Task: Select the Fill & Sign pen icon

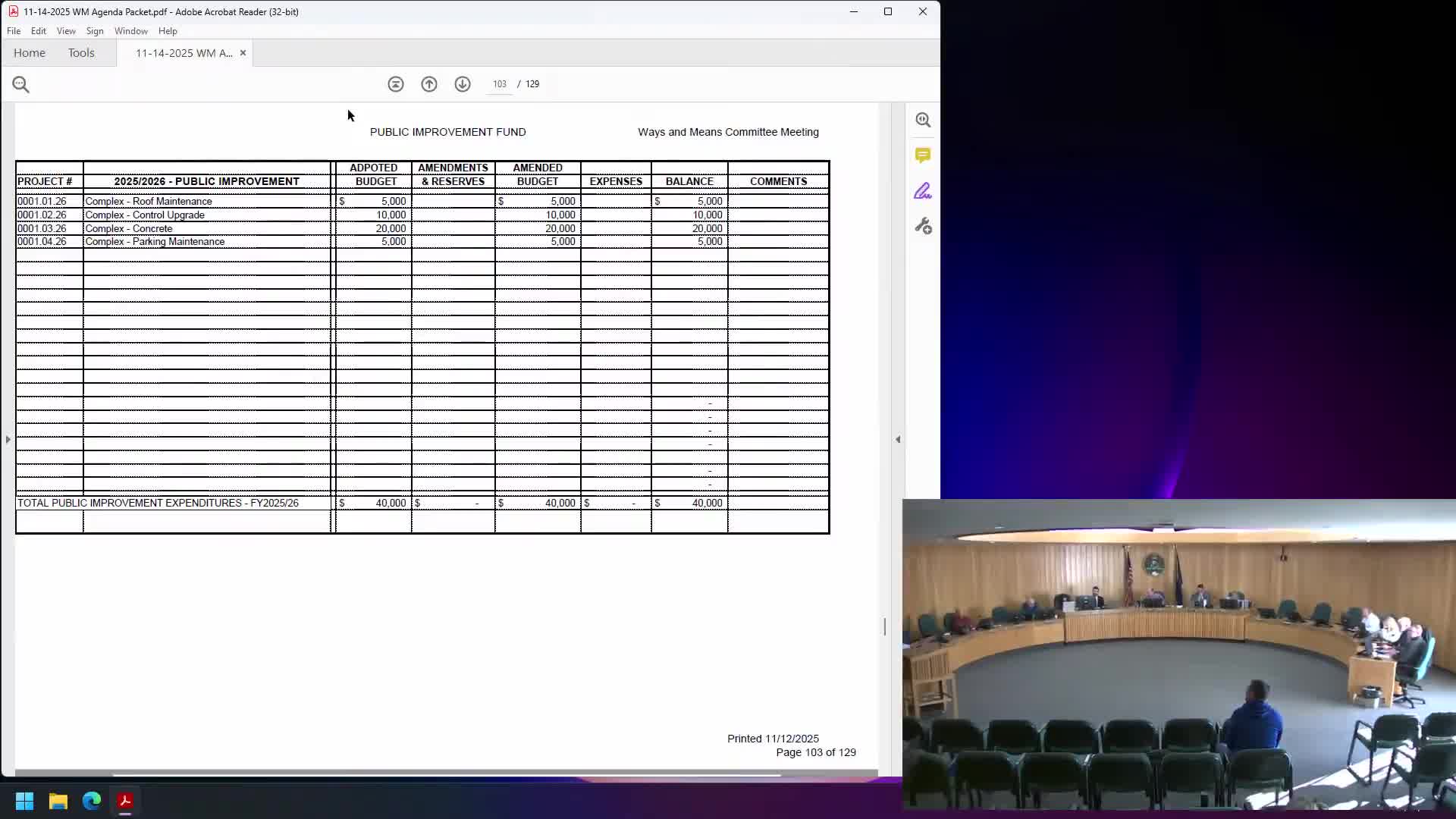Action: [x=923, y=191]
